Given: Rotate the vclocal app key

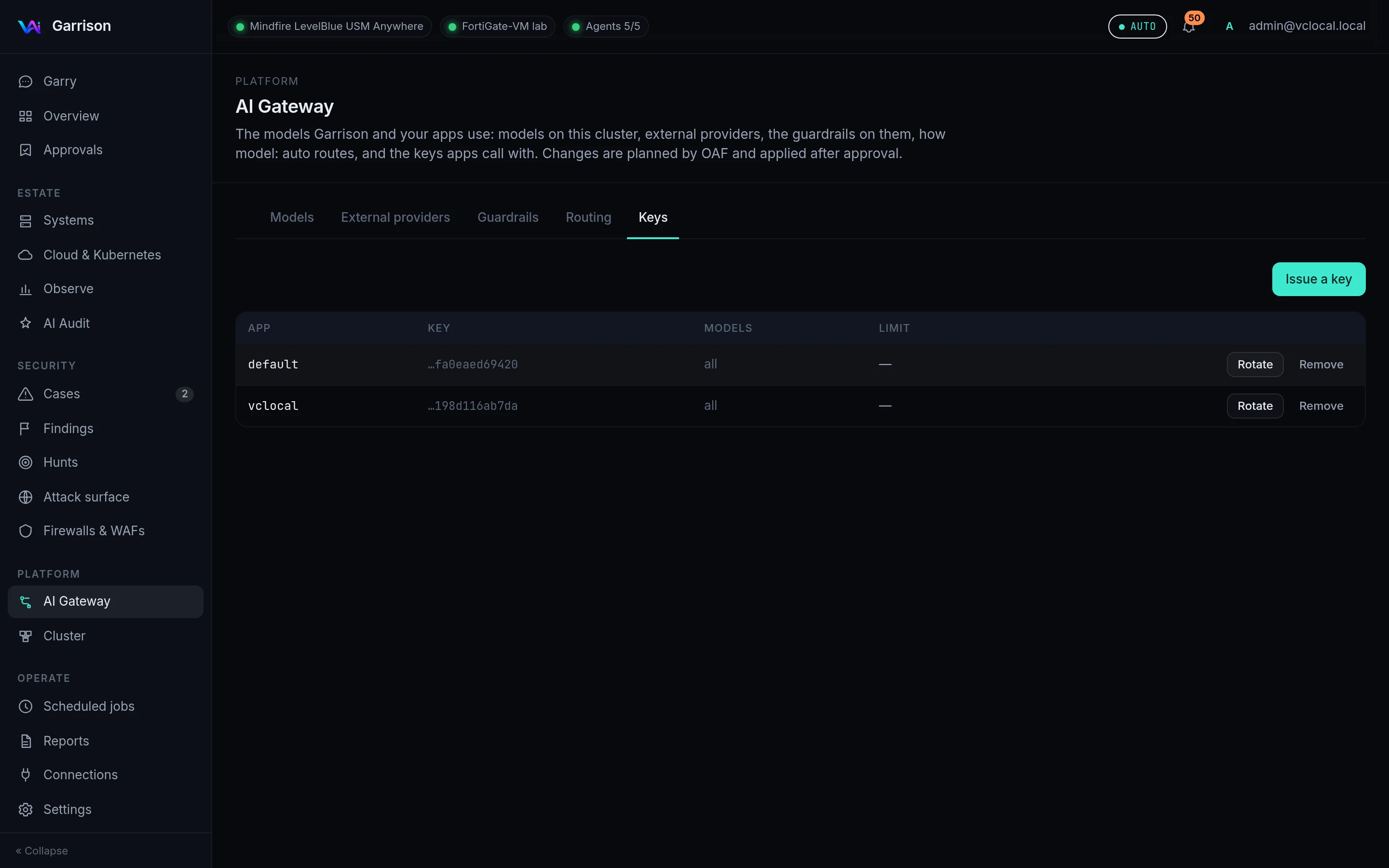Looking at the screenshot, I should pos(1255,406).
